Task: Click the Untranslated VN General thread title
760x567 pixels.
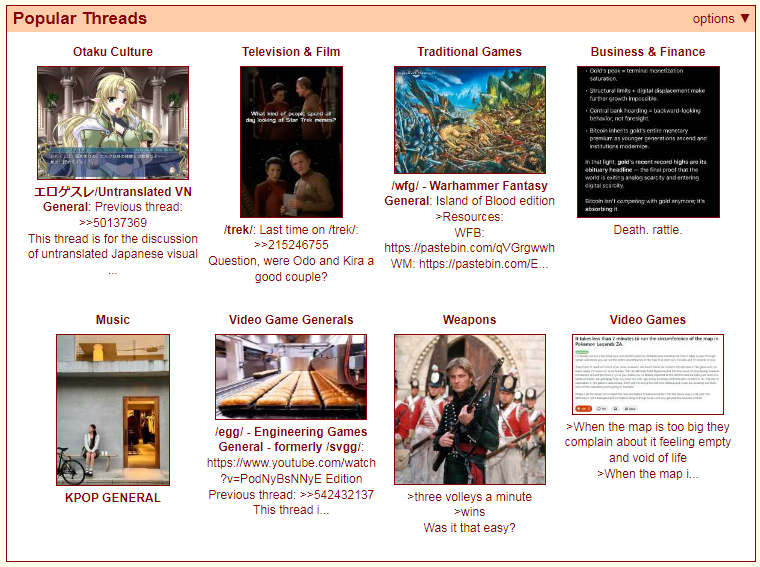Action: point(113,199)
